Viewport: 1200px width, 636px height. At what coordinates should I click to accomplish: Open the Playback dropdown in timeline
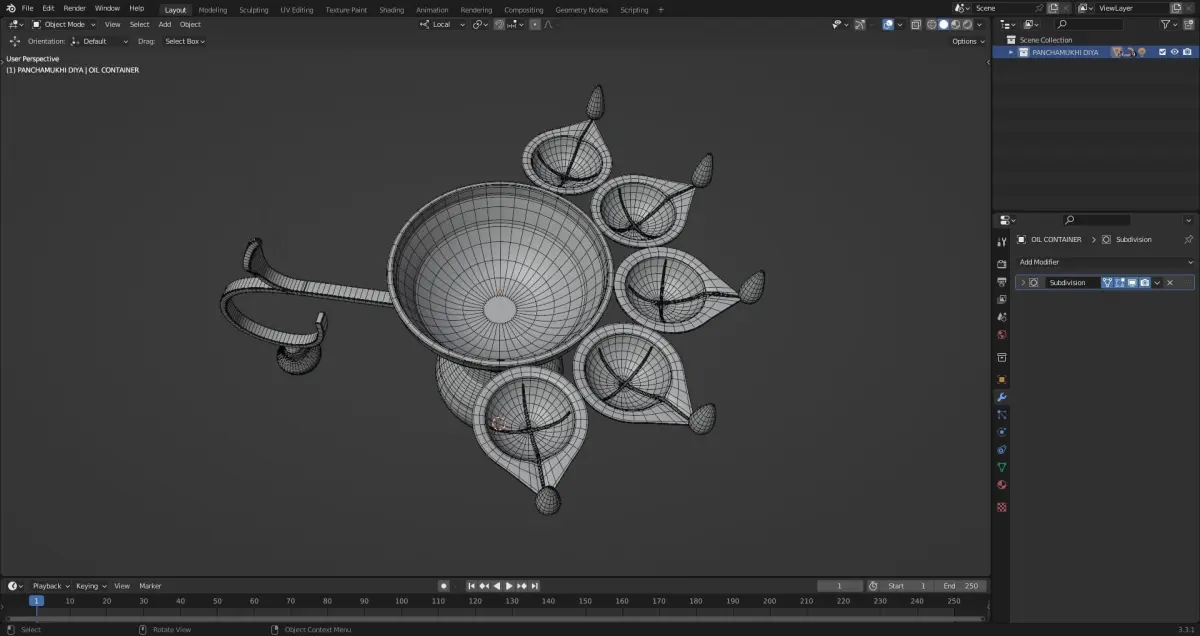[x=50, y=585]
